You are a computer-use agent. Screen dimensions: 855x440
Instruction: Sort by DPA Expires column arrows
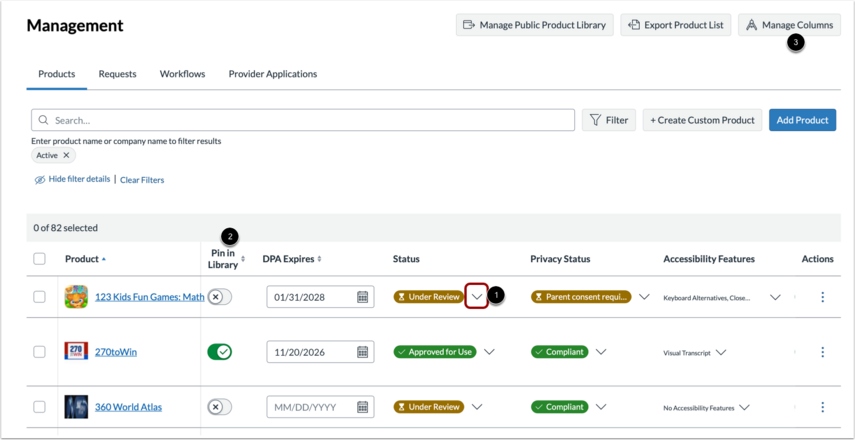click(320, 260)
